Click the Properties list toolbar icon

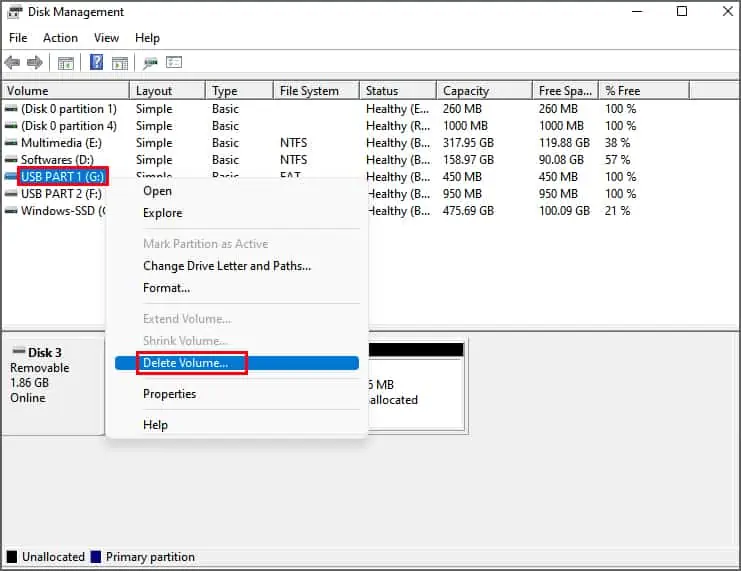[174, 63]
